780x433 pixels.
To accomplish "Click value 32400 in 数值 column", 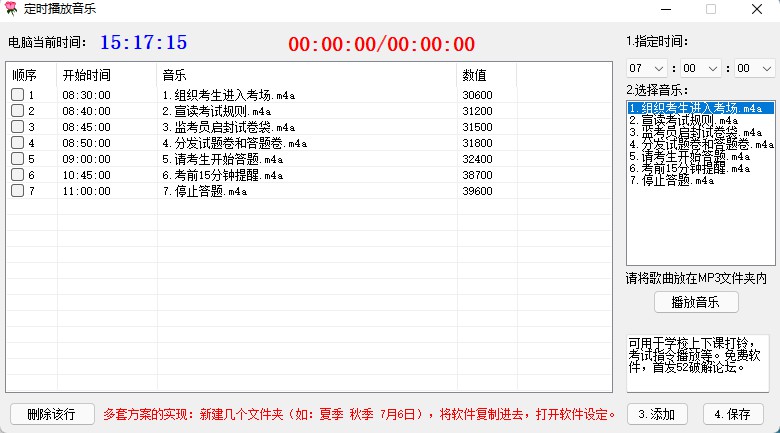I will pos(477,159).
